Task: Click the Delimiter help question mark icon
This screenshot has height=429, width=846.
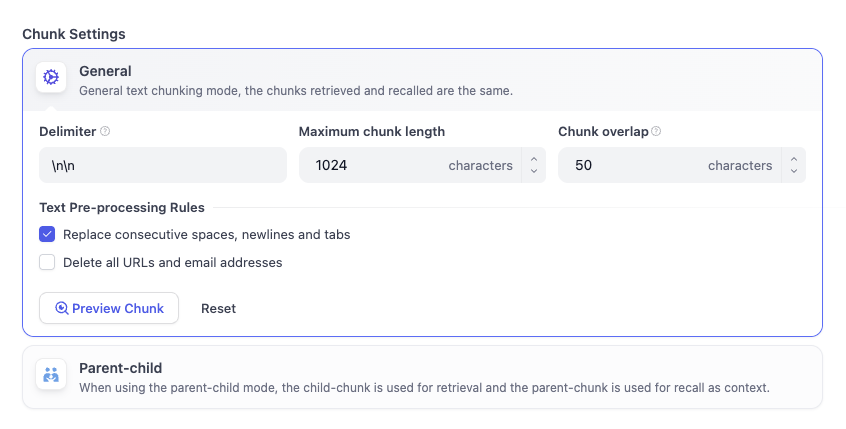Action: 105,131
